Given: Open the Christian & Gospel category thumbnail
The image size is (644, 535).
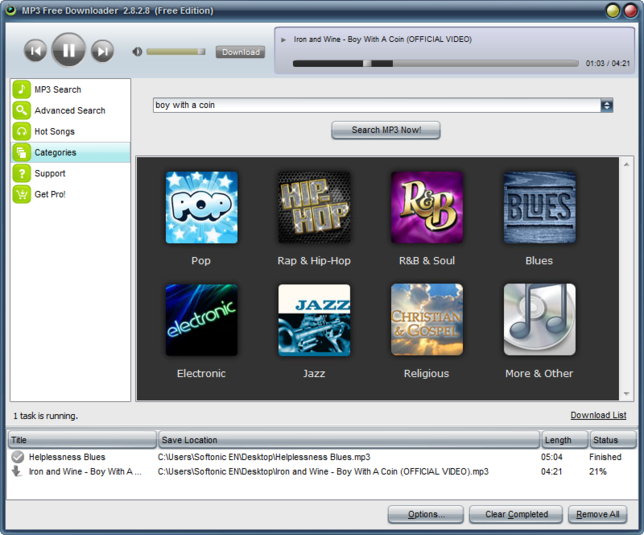Looking at the screenshot, I should click(x=427, y=320).
